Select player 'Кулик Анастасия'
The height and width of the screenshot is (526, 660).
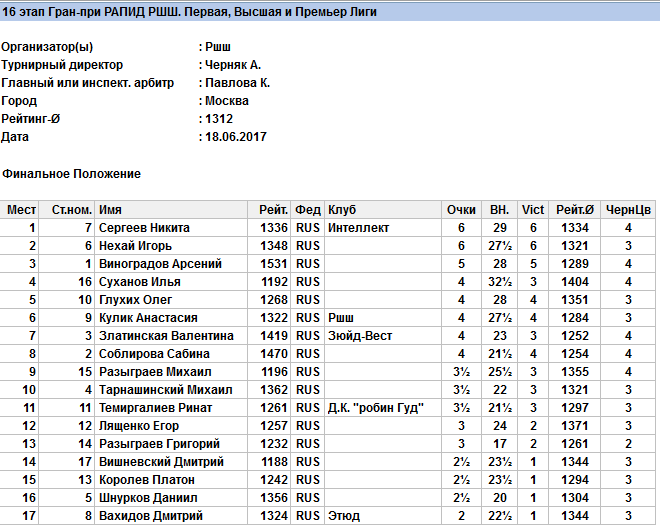pos(148,318)
